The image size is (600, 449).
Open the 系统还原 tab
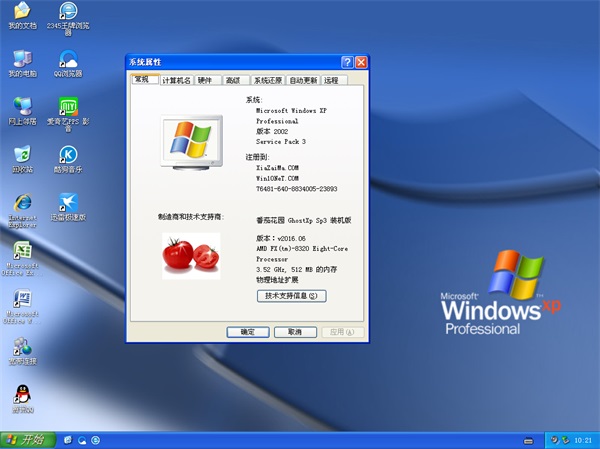coord(267,80)
